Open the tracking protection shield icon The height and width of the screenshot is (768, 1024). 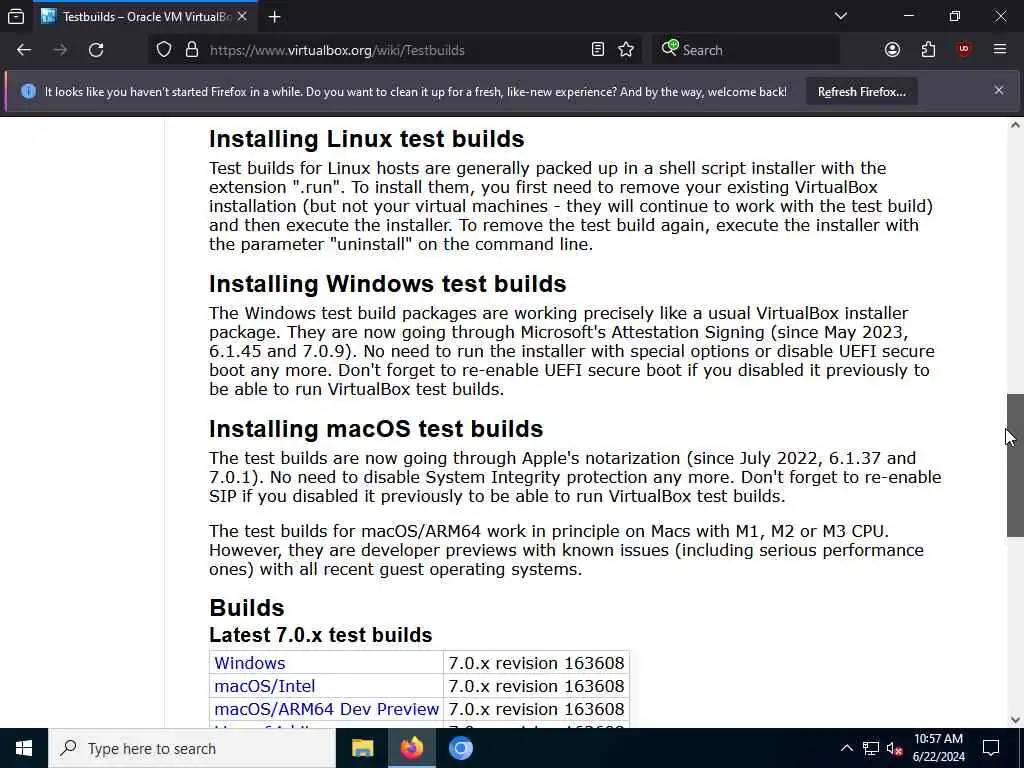coord(164,50)
